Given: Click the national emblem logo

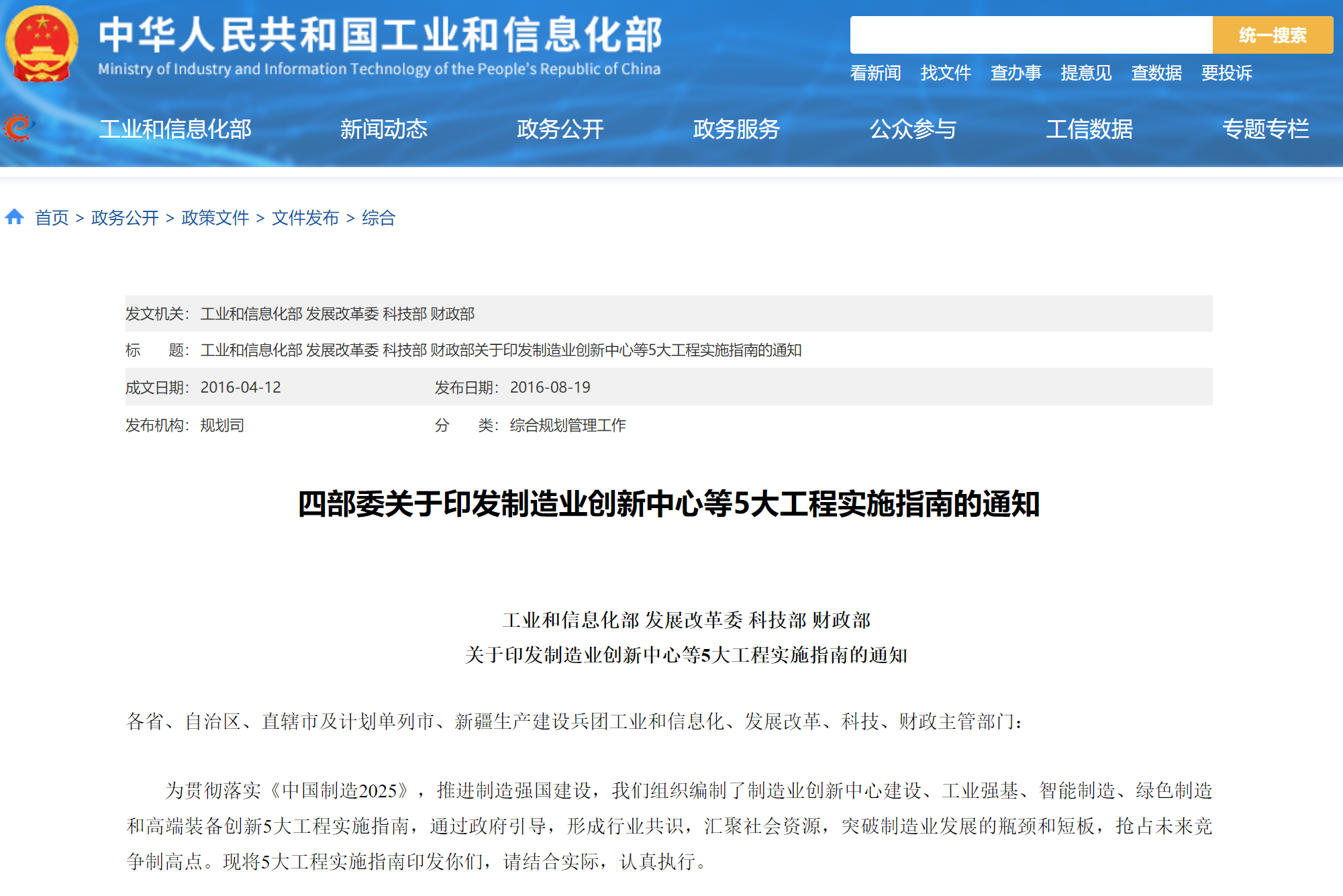Looking at the screenshot, I should pyautogui.click(x=42, y=44).
